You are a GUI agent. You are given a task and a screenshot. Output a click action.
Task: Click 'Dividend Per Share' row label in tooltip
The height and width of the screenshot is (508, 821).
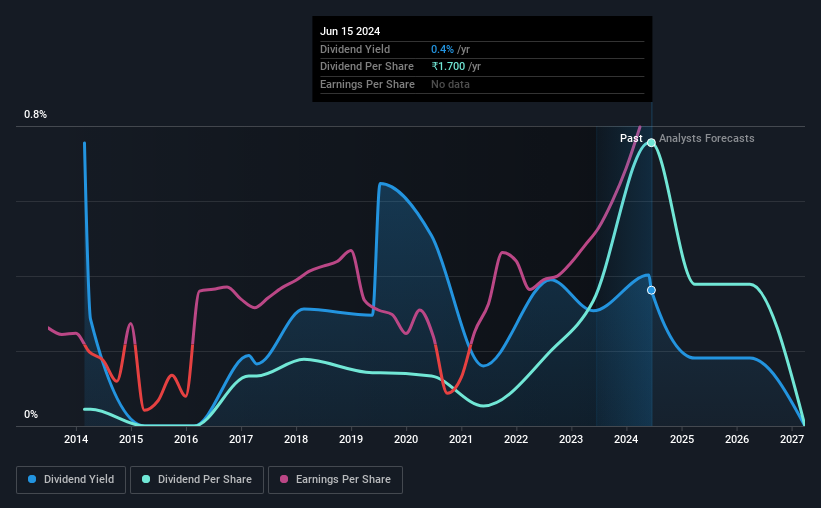[x=367, y=67]
